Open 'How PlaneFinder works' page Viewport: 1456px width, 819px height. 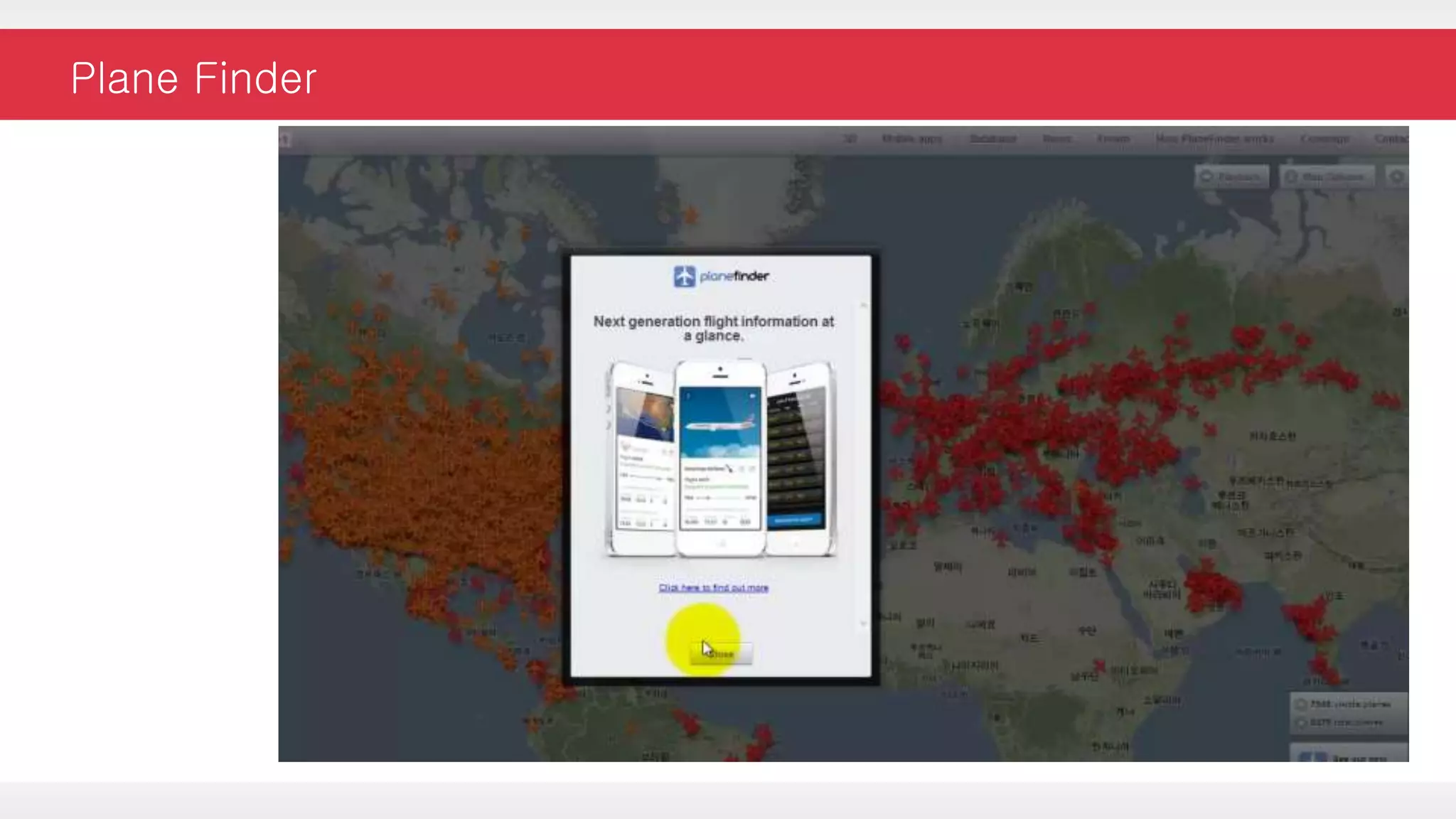pyautogui.click(x=1214, y=139)
